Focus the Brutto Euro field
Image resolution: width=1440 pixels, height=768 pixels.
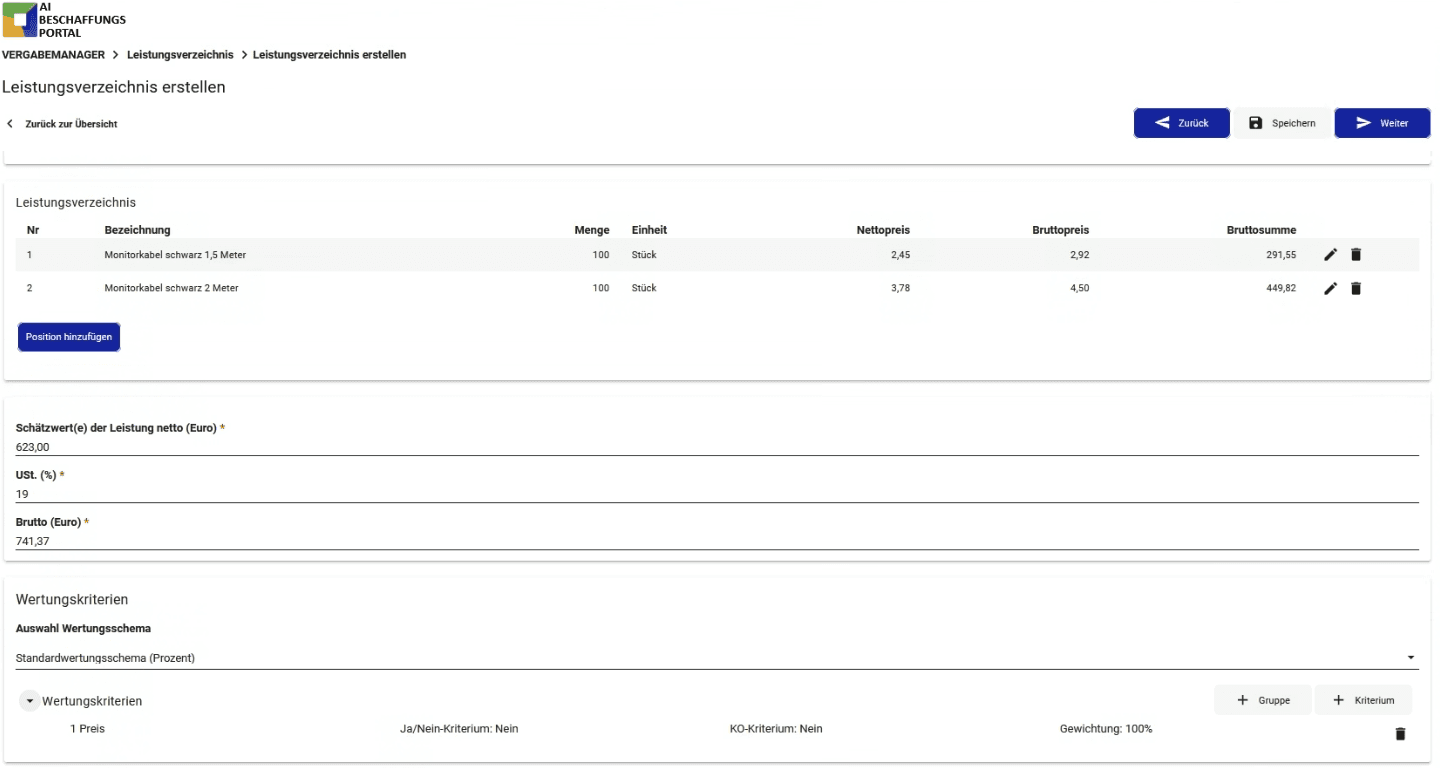[717, 541]
